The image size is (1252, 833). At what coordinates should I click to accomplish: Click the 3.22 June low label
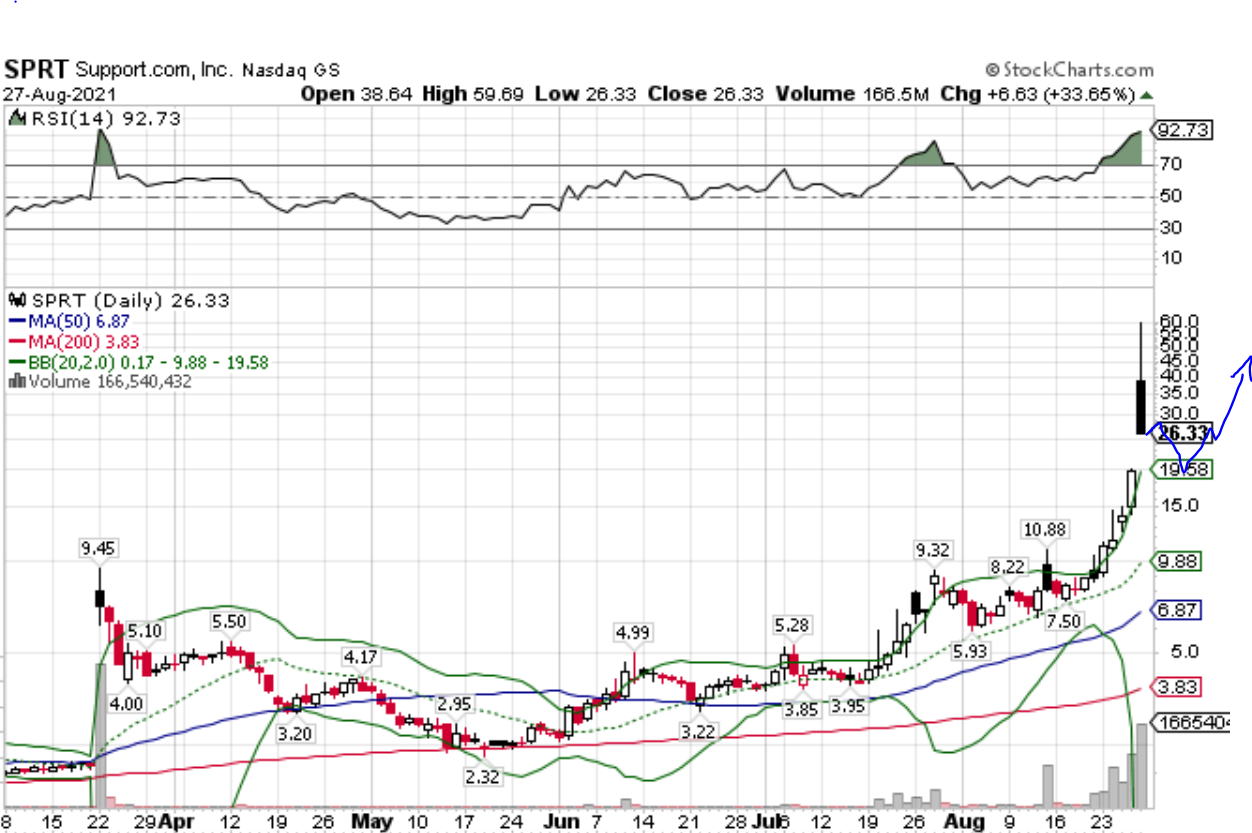click(x=698, y=732)
